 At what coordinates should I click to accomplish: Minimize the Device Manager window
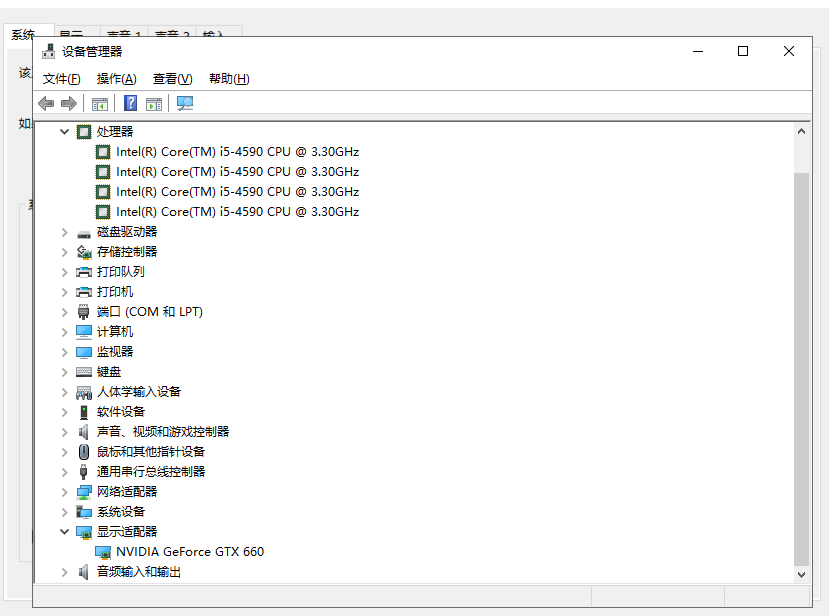698,51
